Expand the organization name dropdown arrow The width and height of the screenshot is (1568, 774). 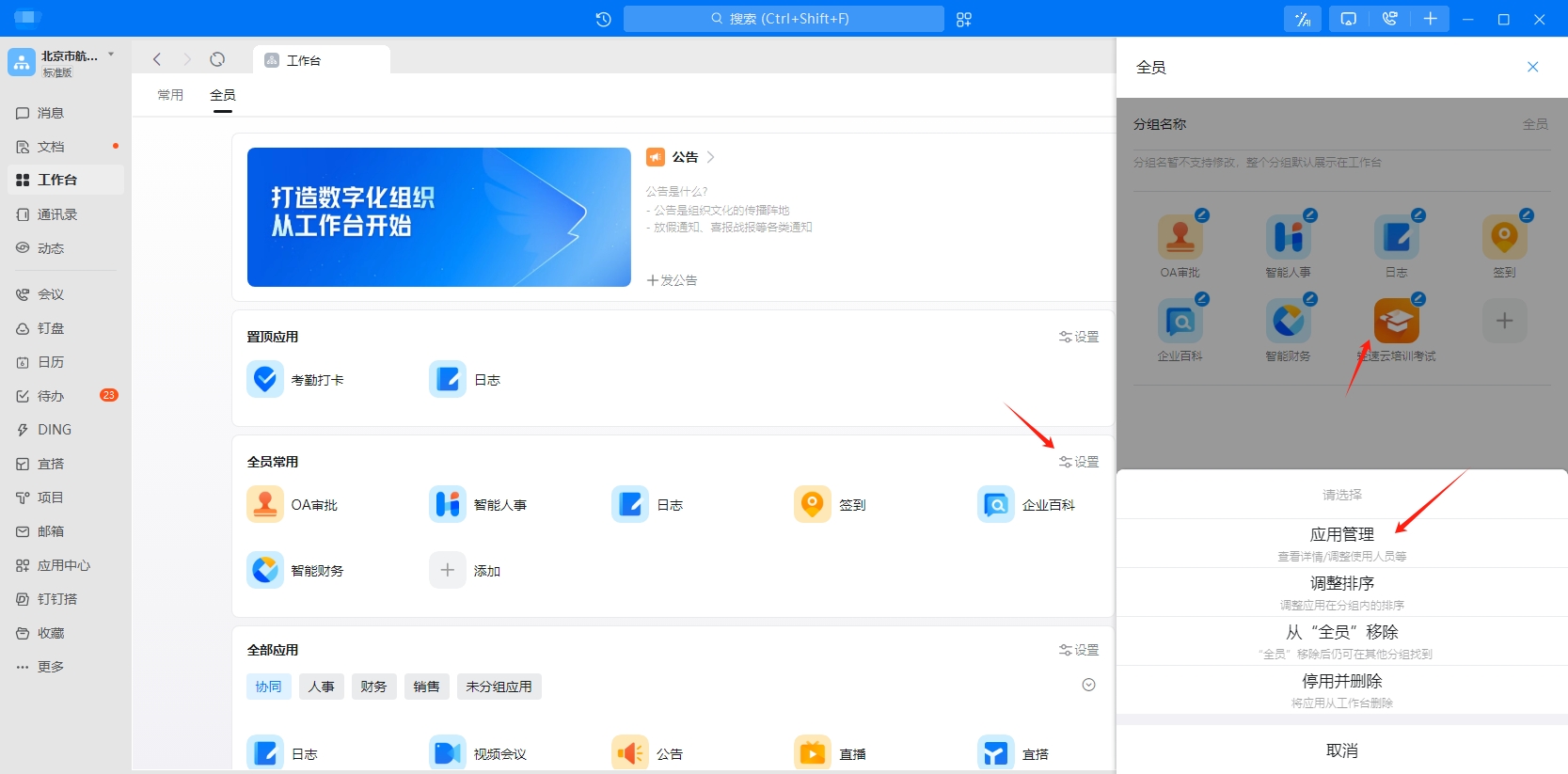(111, 55)
